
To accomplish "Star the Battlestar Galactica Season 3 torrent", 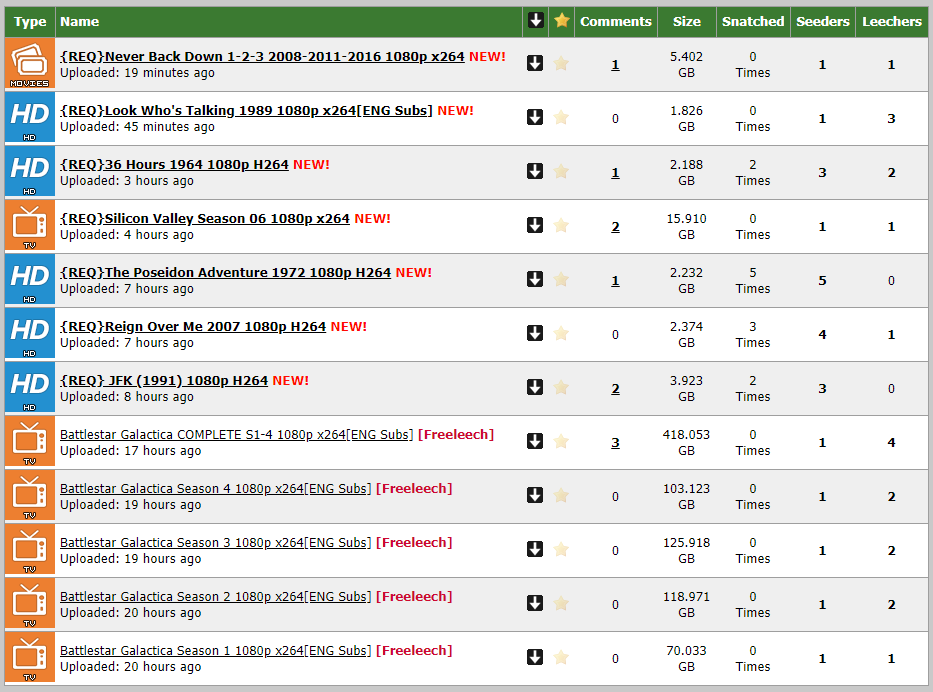I will coord(561,550).
